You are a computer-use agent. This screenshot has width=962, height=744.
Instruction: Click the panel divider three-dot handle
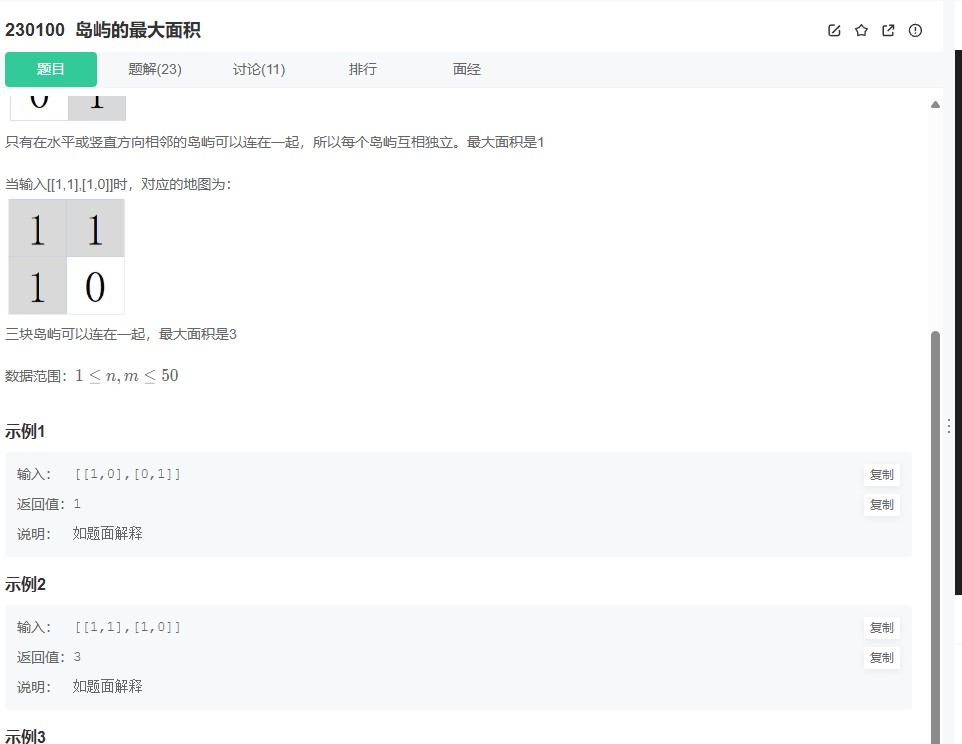[949, 426]
